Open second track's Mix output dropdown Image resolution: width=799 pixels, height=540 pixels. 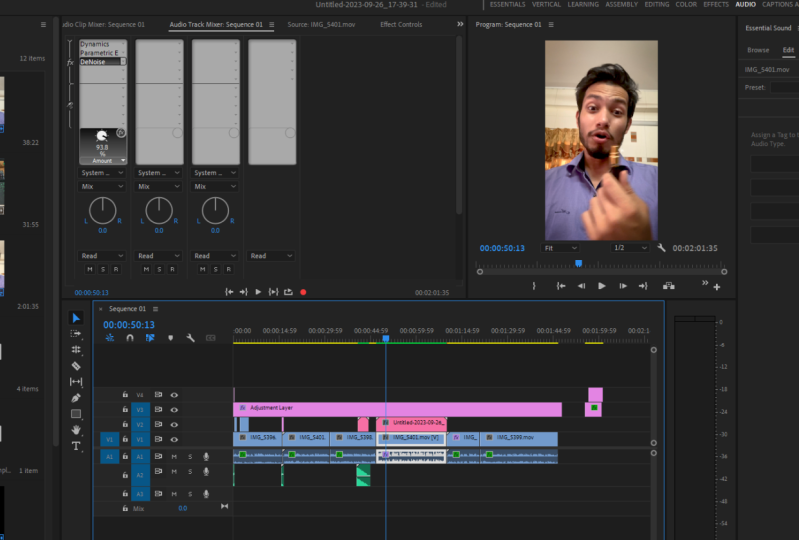coord(158,186)
